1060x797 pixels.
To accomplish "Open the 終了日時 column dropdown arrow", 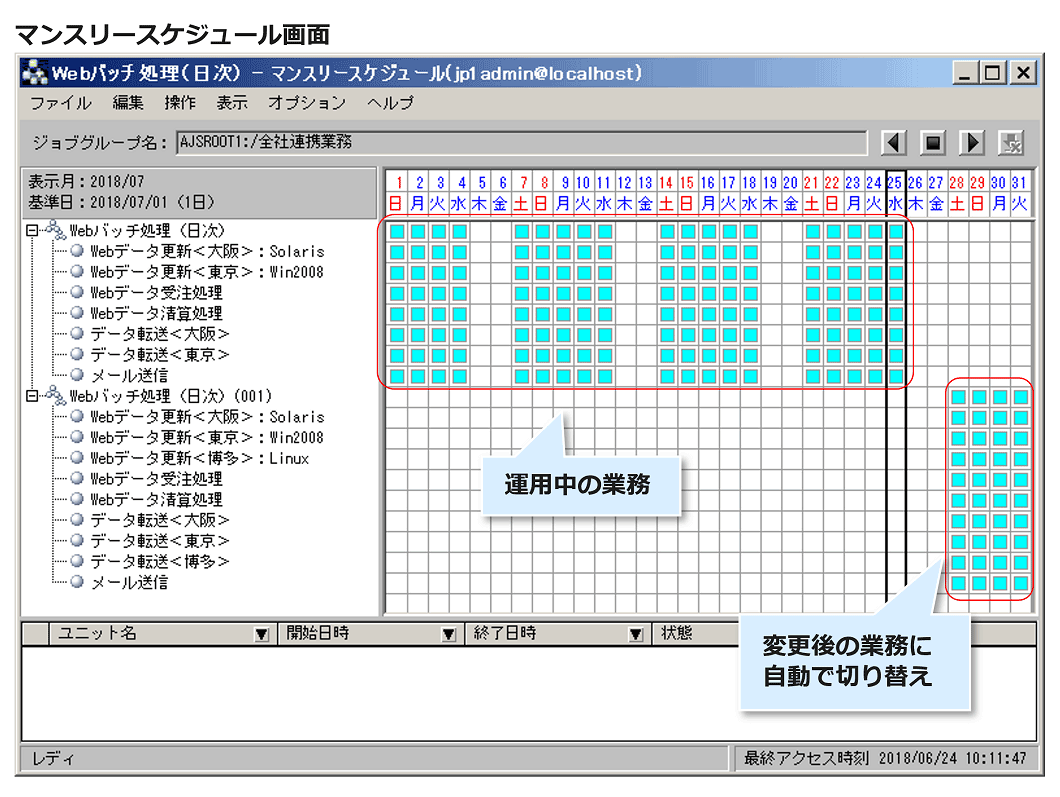I will coord(635,634).
